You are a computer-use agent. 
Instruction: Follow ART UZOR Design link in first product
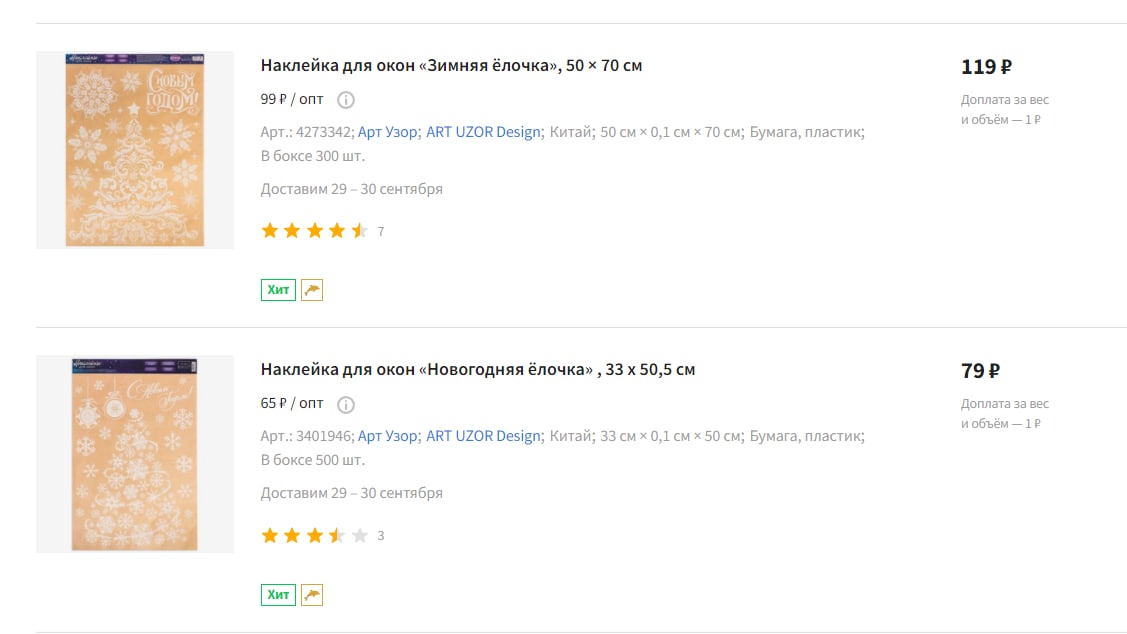click(x=483, y=132)
